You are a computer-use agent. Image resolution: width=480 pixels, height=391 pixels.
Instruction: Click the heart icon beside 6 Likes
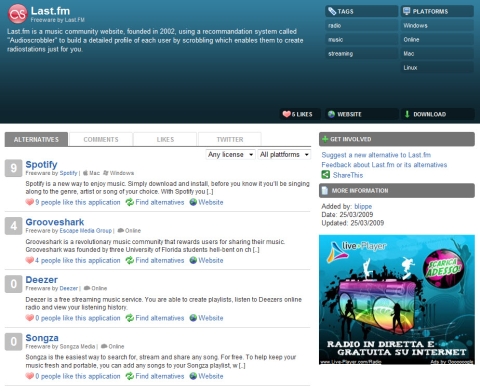286,114
